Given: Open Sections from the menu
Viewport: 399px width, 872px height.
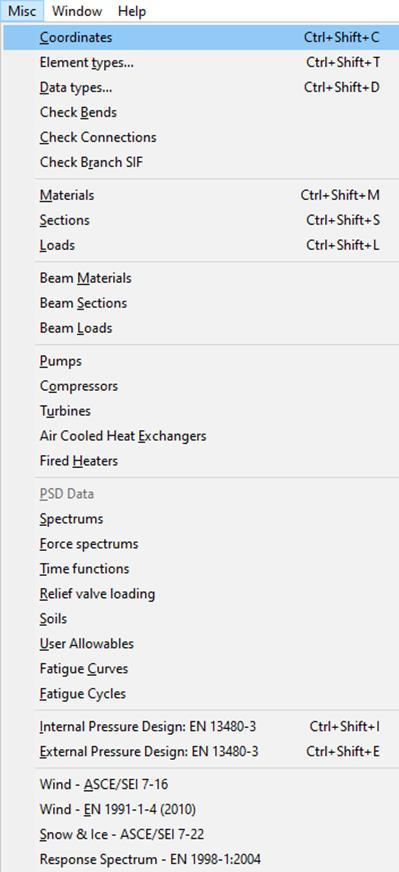Looking at the screenshot, I should pyautogui.click(x=201, y=220).
